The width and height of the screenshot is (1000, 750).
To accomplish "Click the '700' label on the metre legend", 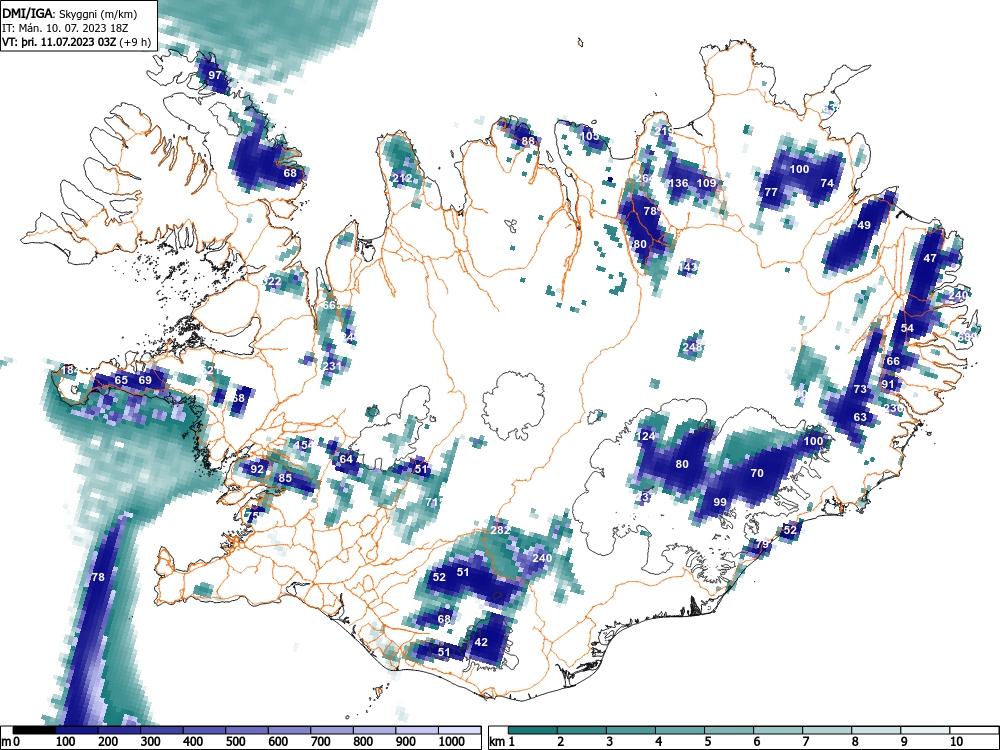I will pos(320,742).
